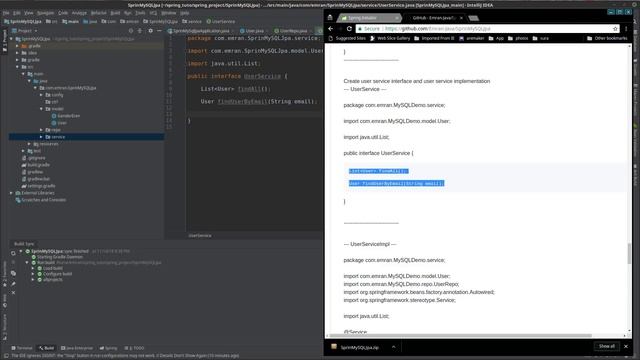Expand the config package folder
Screen dimensions: 640x360
(41, 95)
